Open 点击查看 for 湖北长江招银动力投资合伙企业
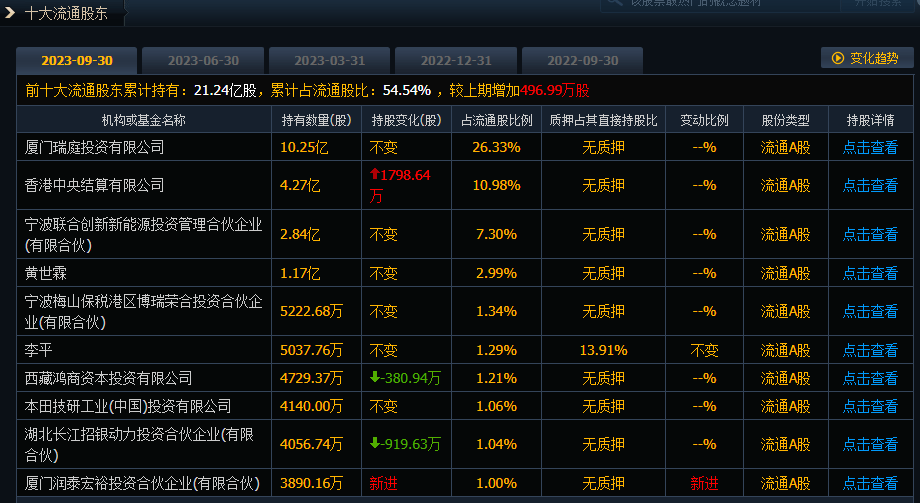Screen dimensions: 920x503 coord(870,444)
